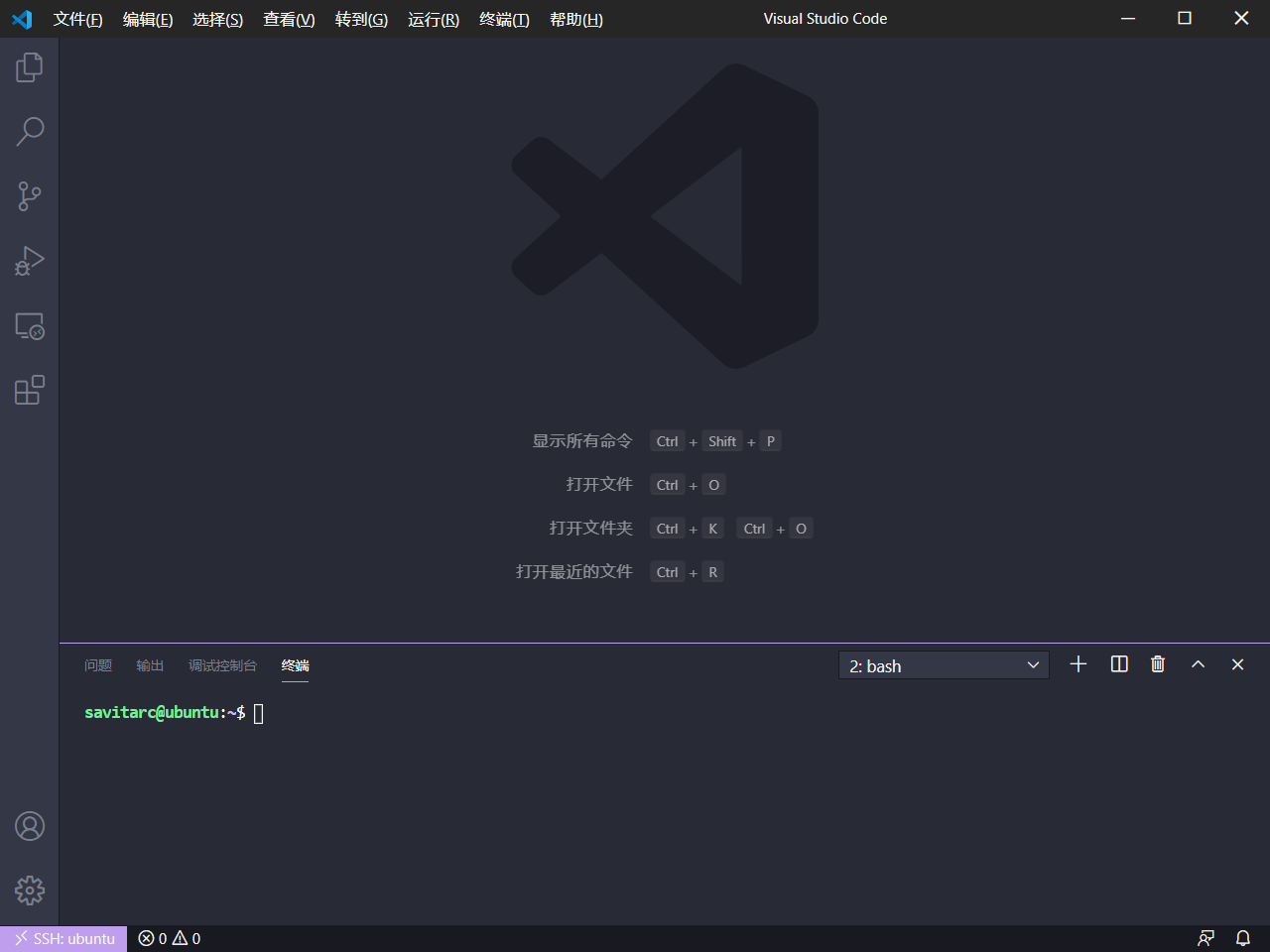Viewport: 1270px width, 952px height.
Task: Open the 终端(T) menu
Action: point(504,19)
